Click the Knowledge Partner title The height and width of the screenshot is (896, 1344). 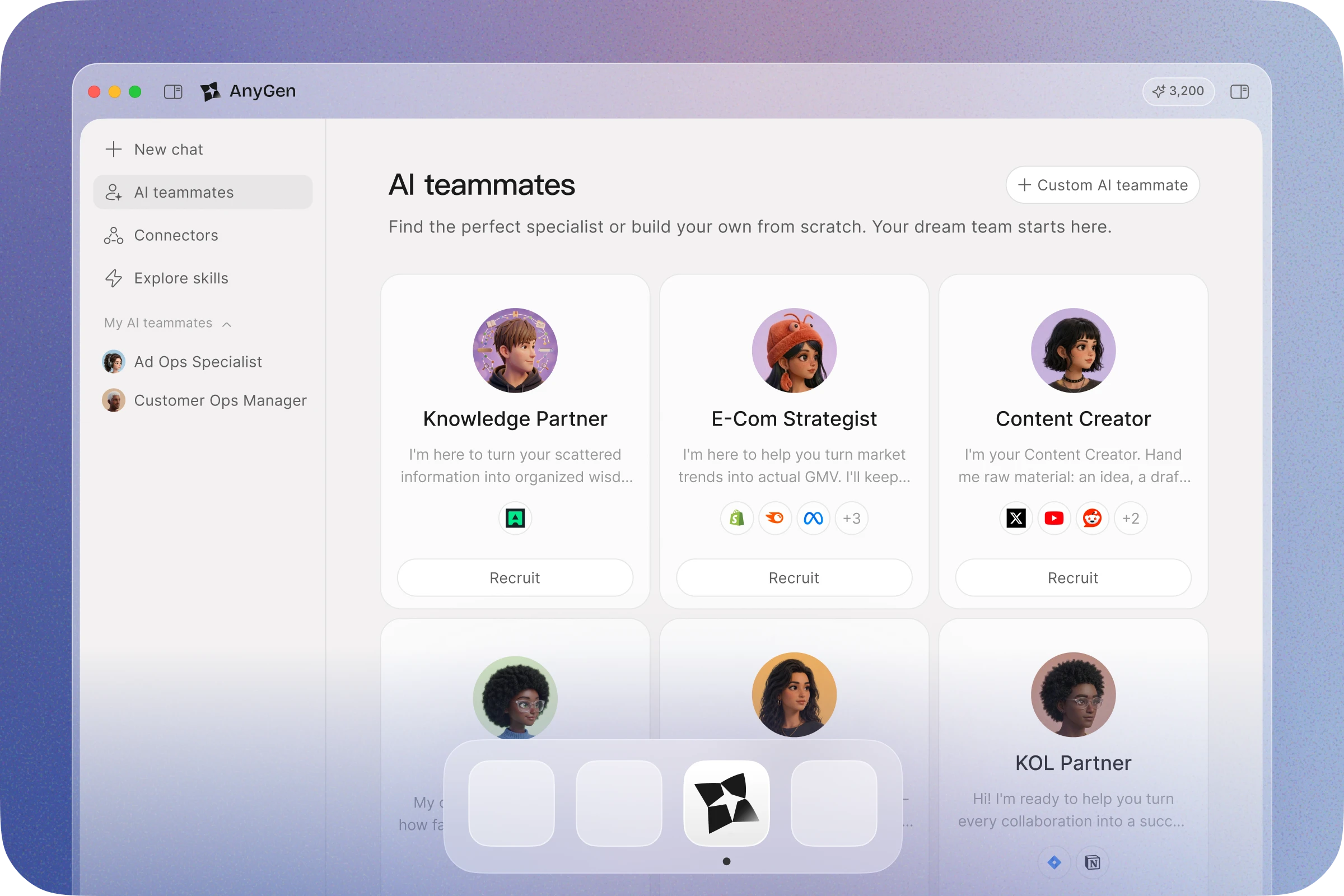click(515, 419)
